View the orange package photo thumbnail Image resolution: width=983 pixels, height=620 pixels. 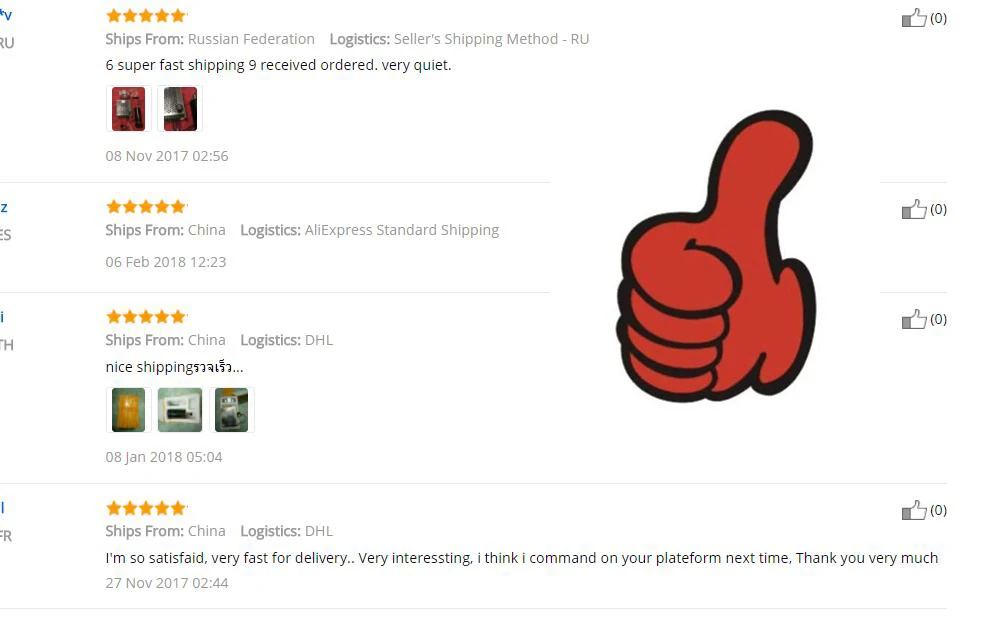(x=129, y=410)
